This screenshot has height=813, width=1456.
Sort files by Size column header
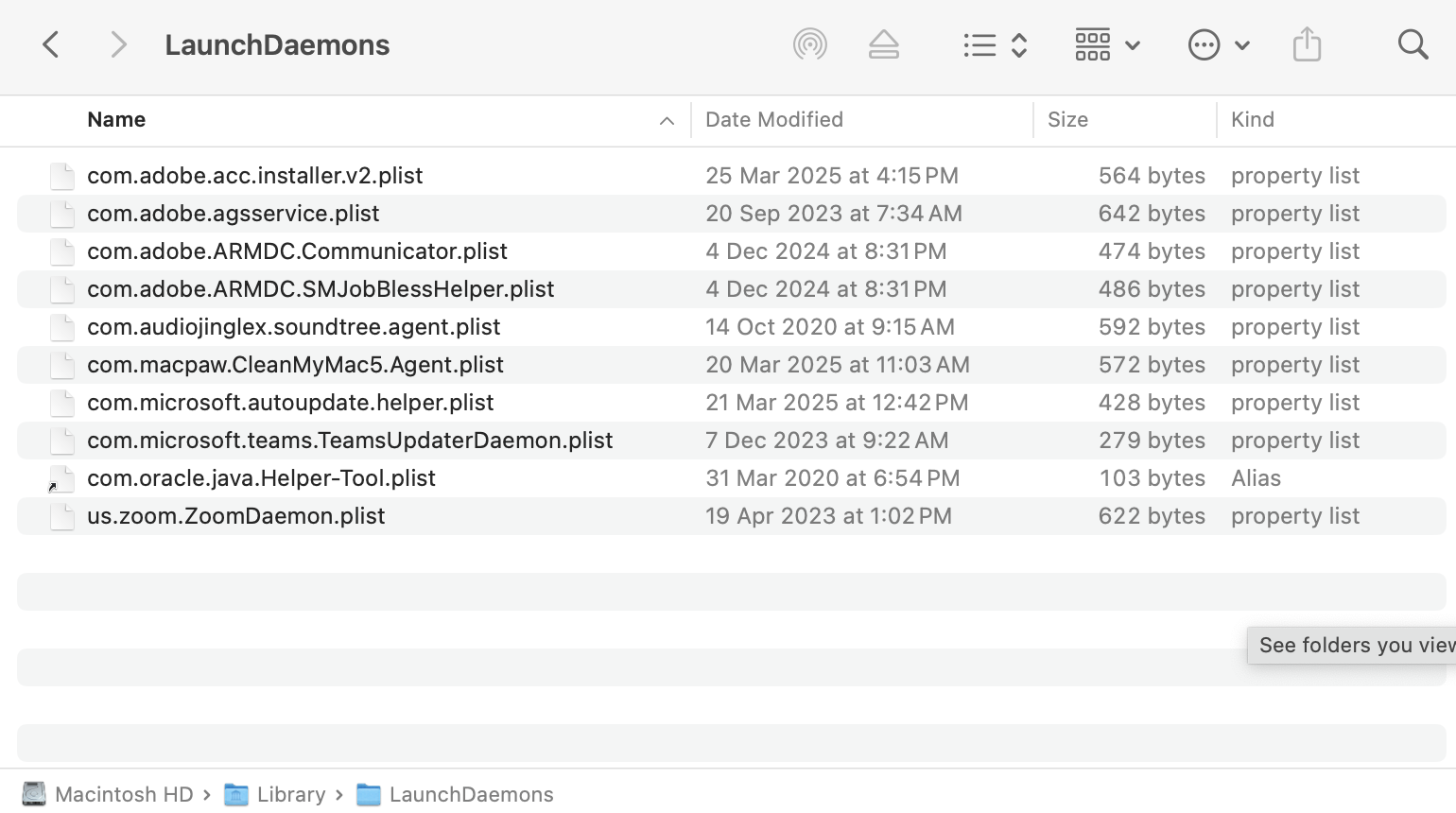[x=1067, y=120]
